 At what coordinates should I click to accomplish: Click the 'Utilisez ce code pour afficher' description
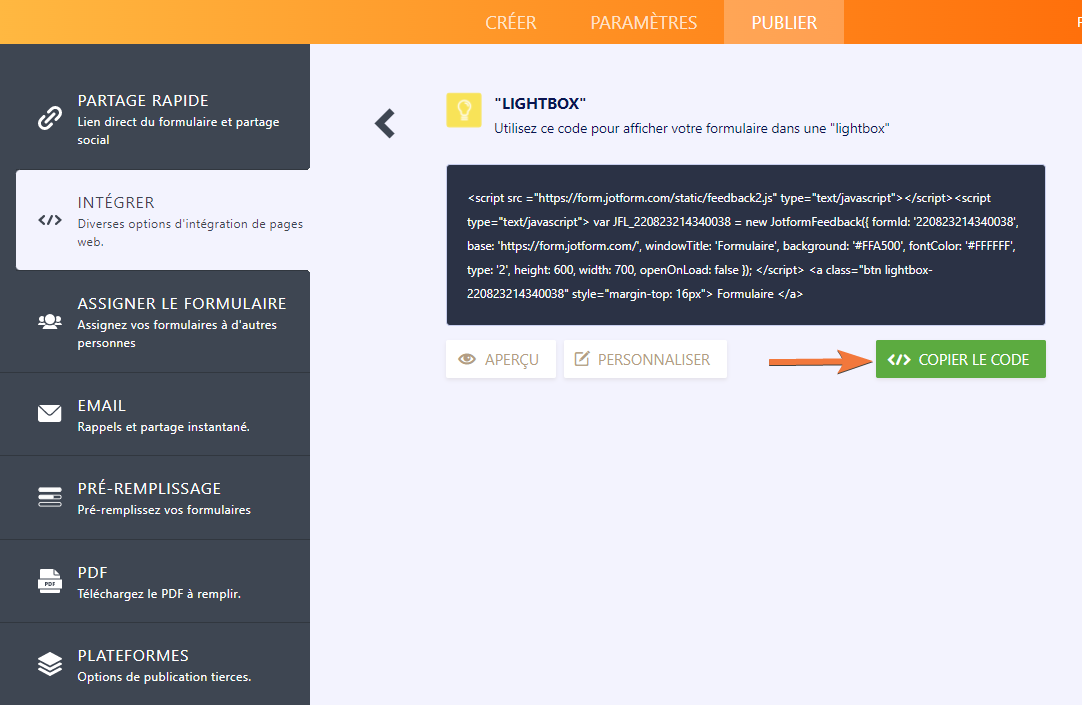click(x=691, y=128)
